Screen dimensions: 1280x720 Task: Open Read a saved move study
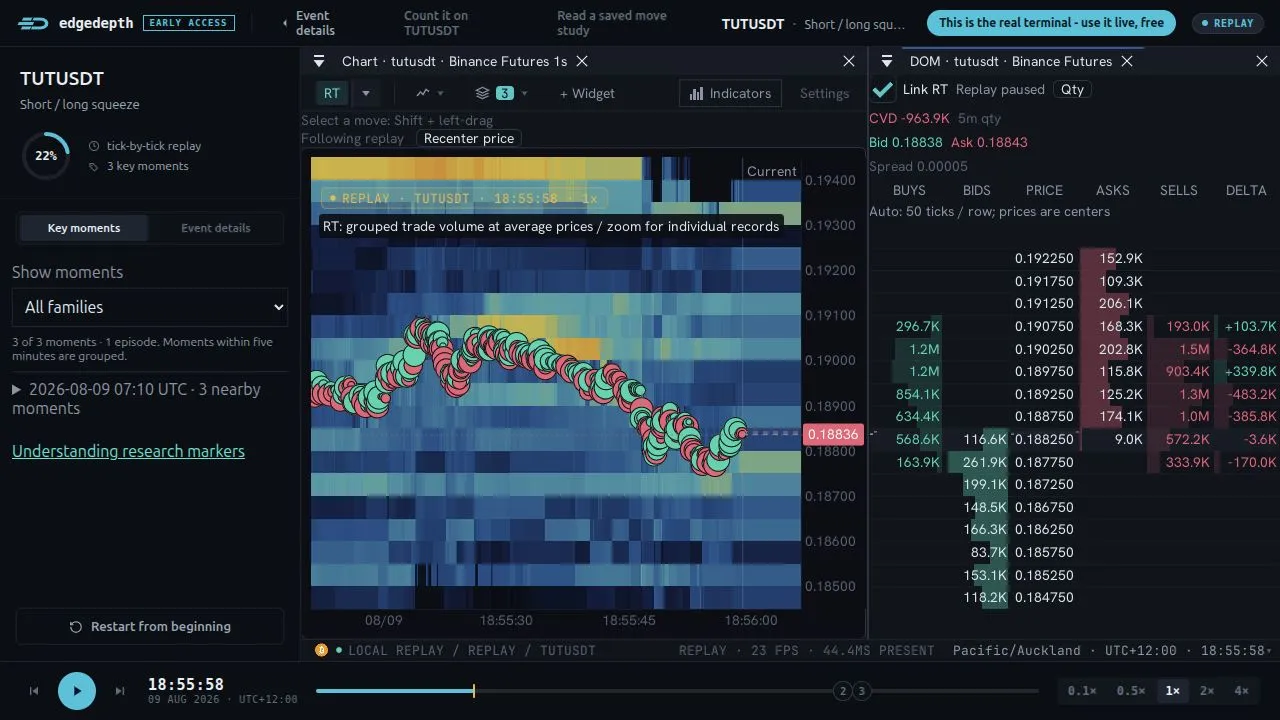pyautogui.click(x=612, y=23)
